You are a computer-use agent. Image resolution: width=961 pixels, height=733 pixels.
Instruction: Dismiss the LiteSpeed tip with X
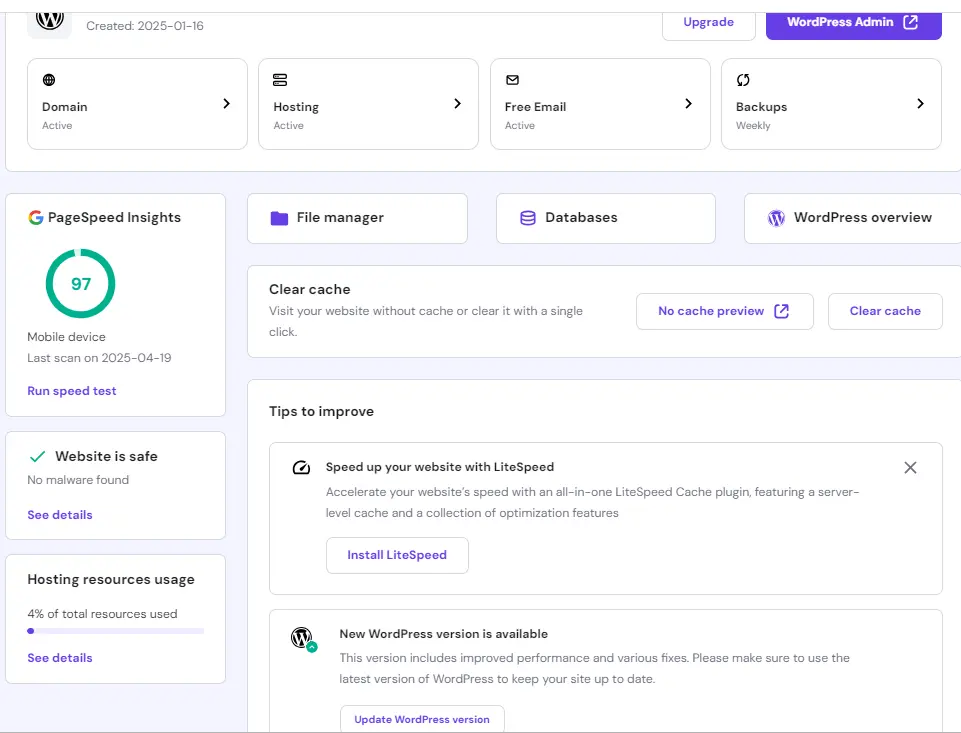910,467
